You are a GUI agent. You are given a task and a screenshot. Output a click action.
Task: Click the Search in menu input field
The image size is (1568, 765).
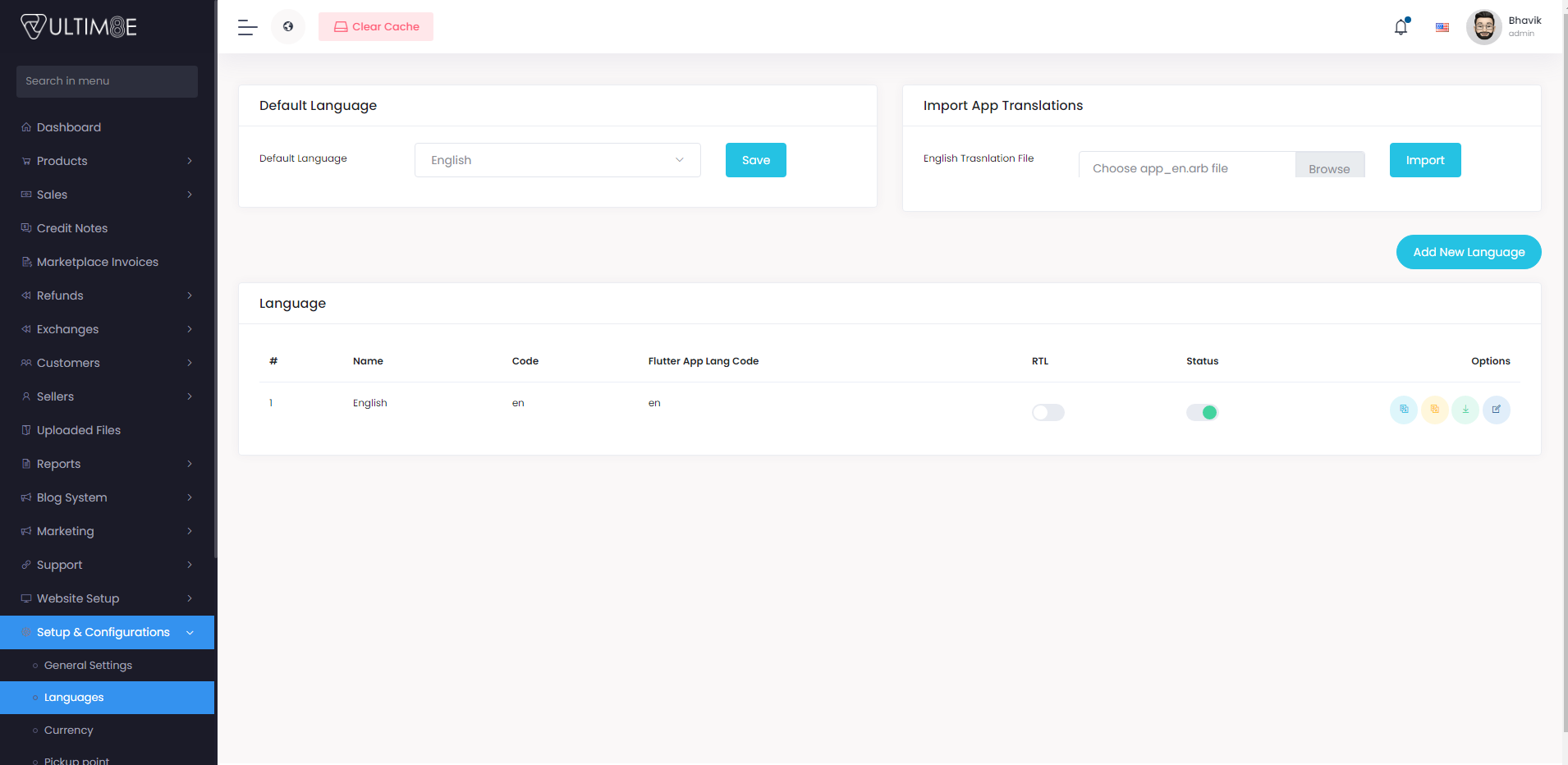(x=107, y=80)
